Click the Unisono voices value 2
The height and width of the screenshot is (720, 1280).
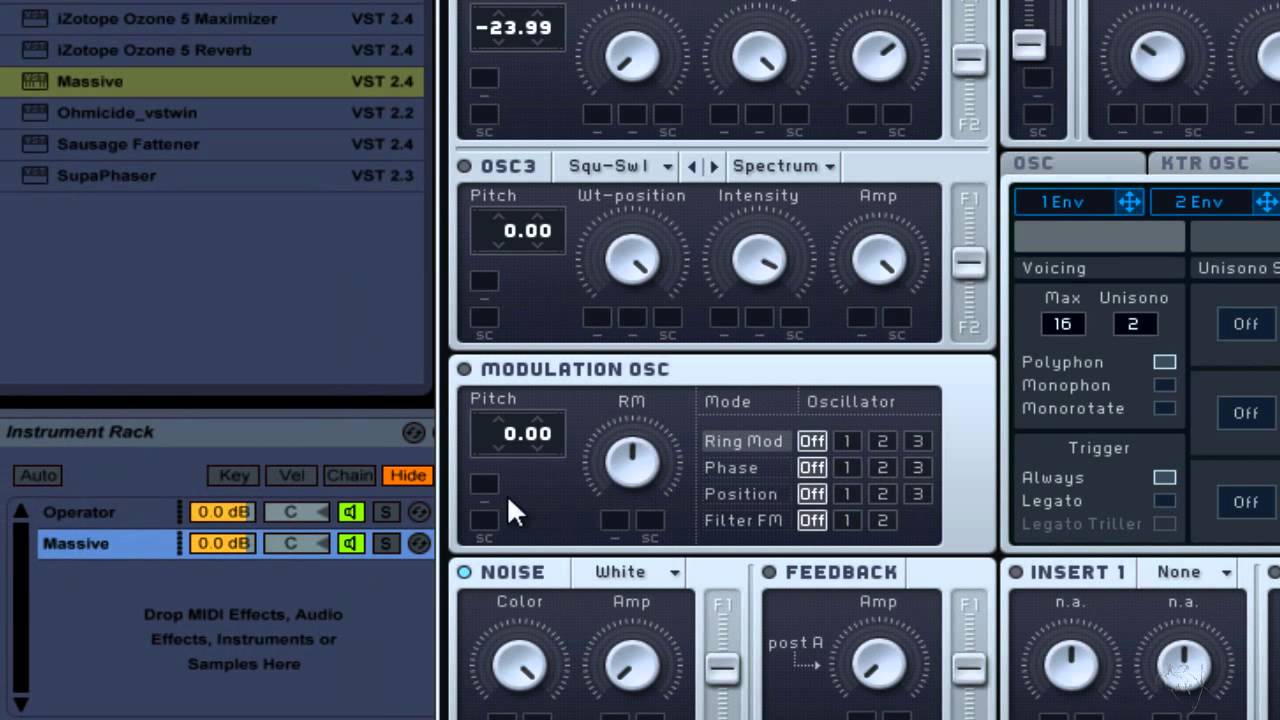(x=1134, y=324)
